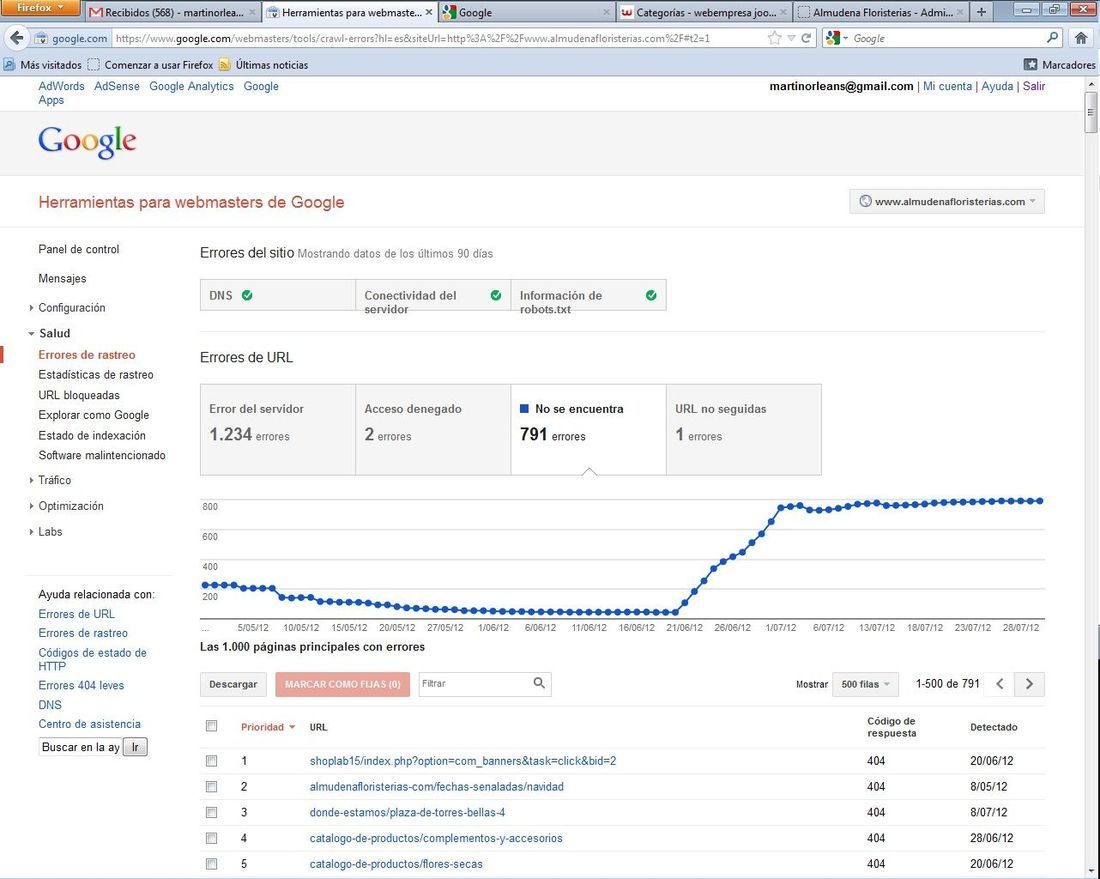Screen dimensions: 1100x879
Task: Select the Error del servidor errors tab
Action: coord(278,429)
